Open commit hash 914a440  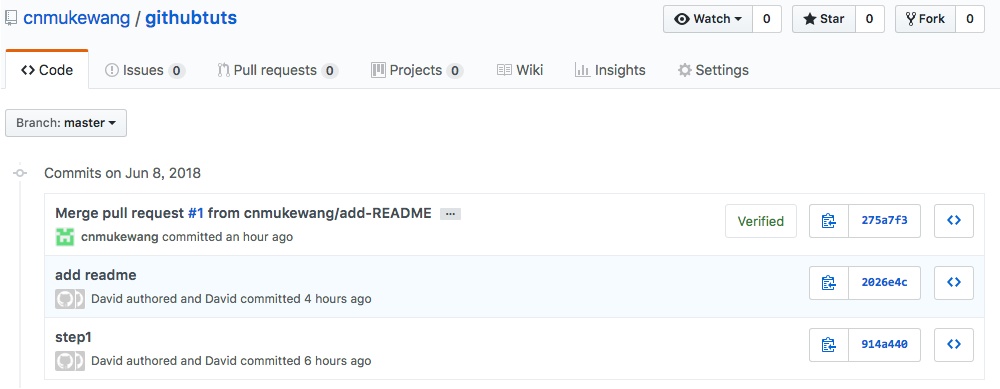(x=885, y=344)
